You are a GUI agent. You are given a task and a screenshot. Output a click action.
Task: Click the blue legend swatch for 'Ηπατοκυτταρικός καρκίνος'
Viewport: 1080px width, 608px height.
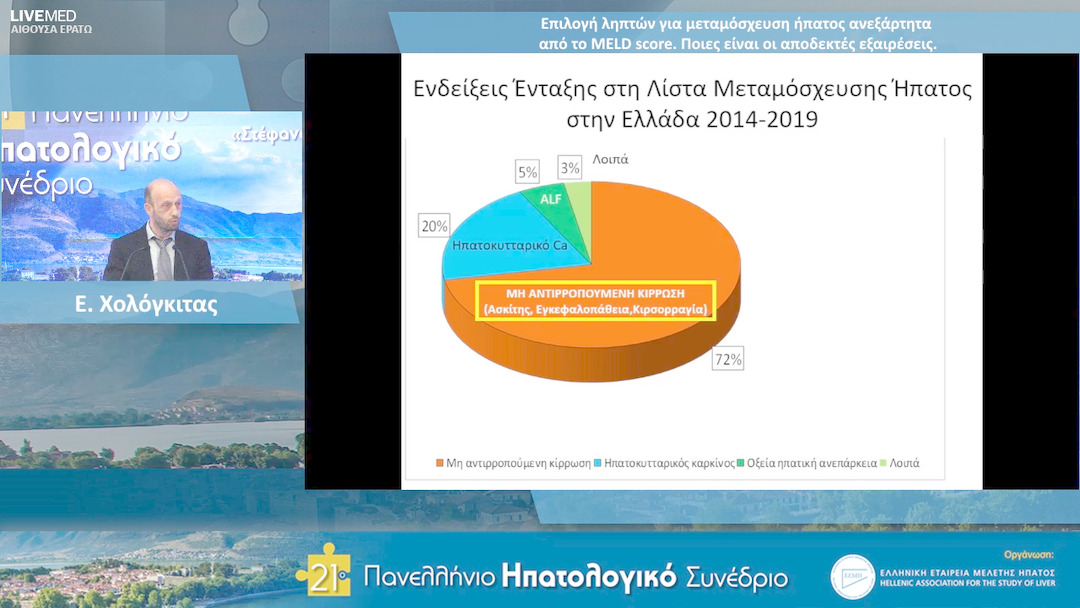[597, 463]
